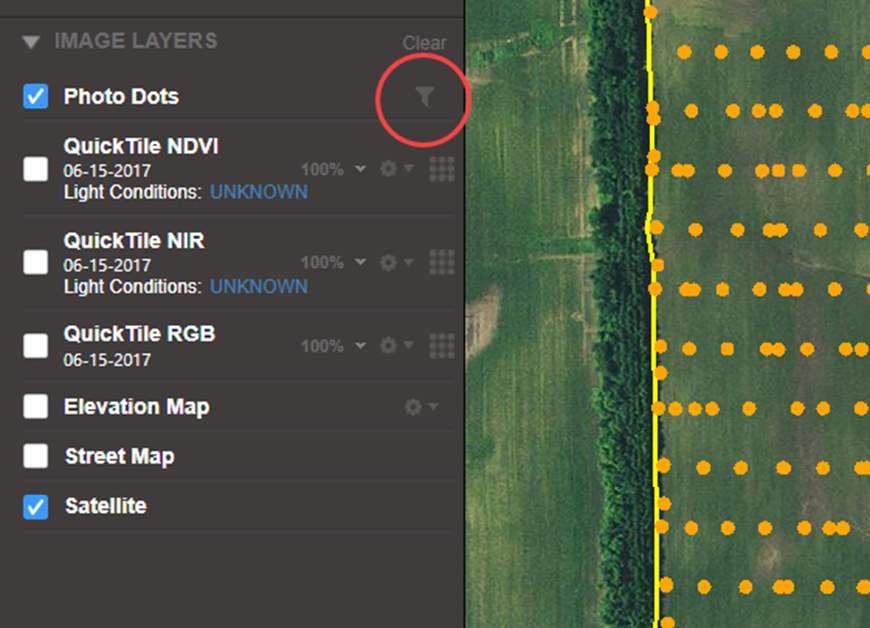Open QuickTile NDVI gear settings

tap(396, 169)
